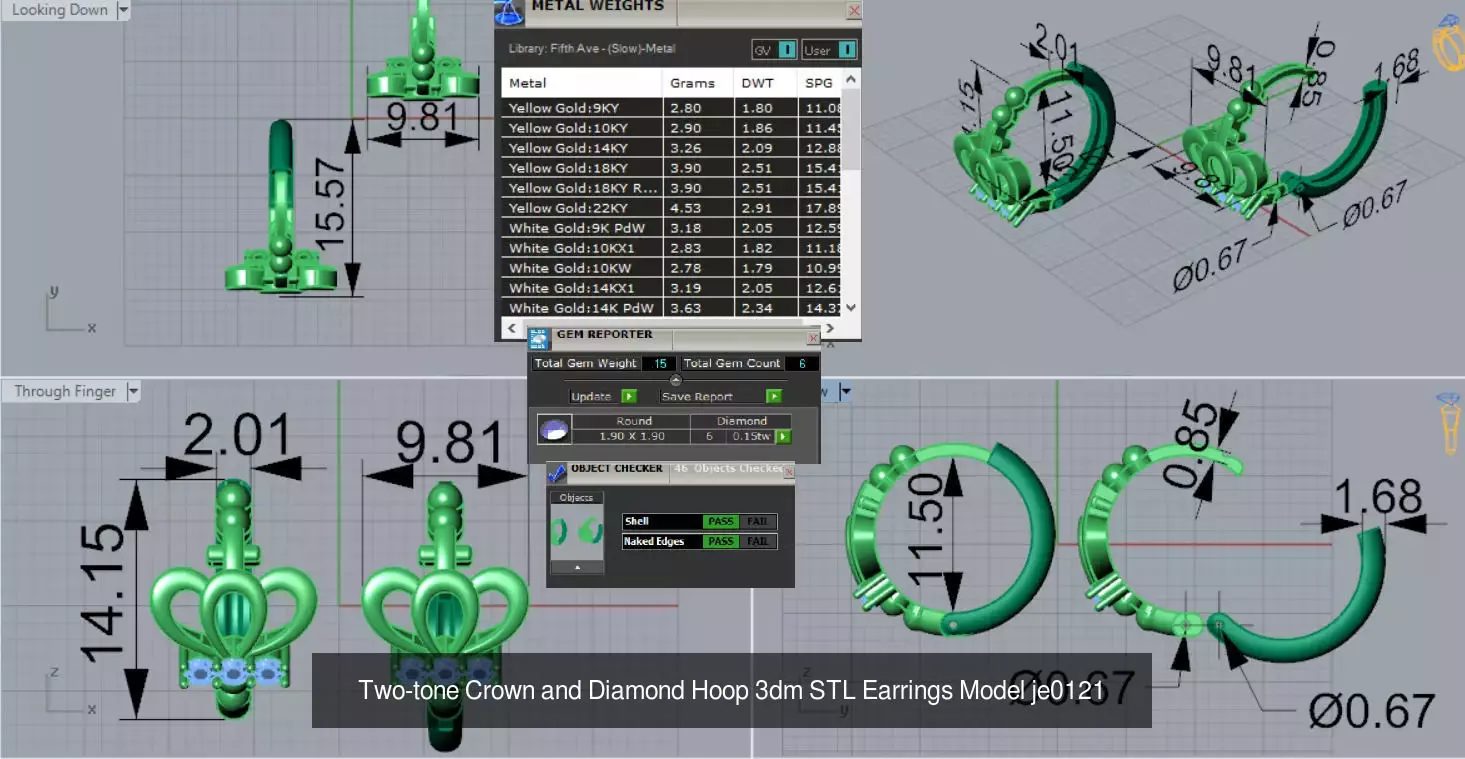
Task: Select the Yellow Gold:14KY row
Action: coord(671,148)
